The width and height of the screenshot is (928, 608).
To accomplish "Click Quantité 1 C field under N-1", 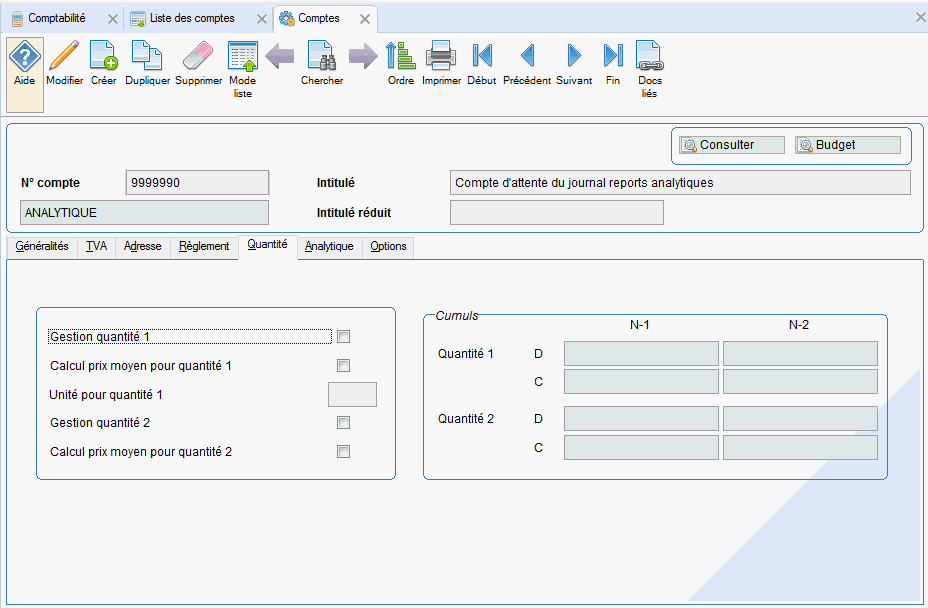I will click(x=641, y=382).
